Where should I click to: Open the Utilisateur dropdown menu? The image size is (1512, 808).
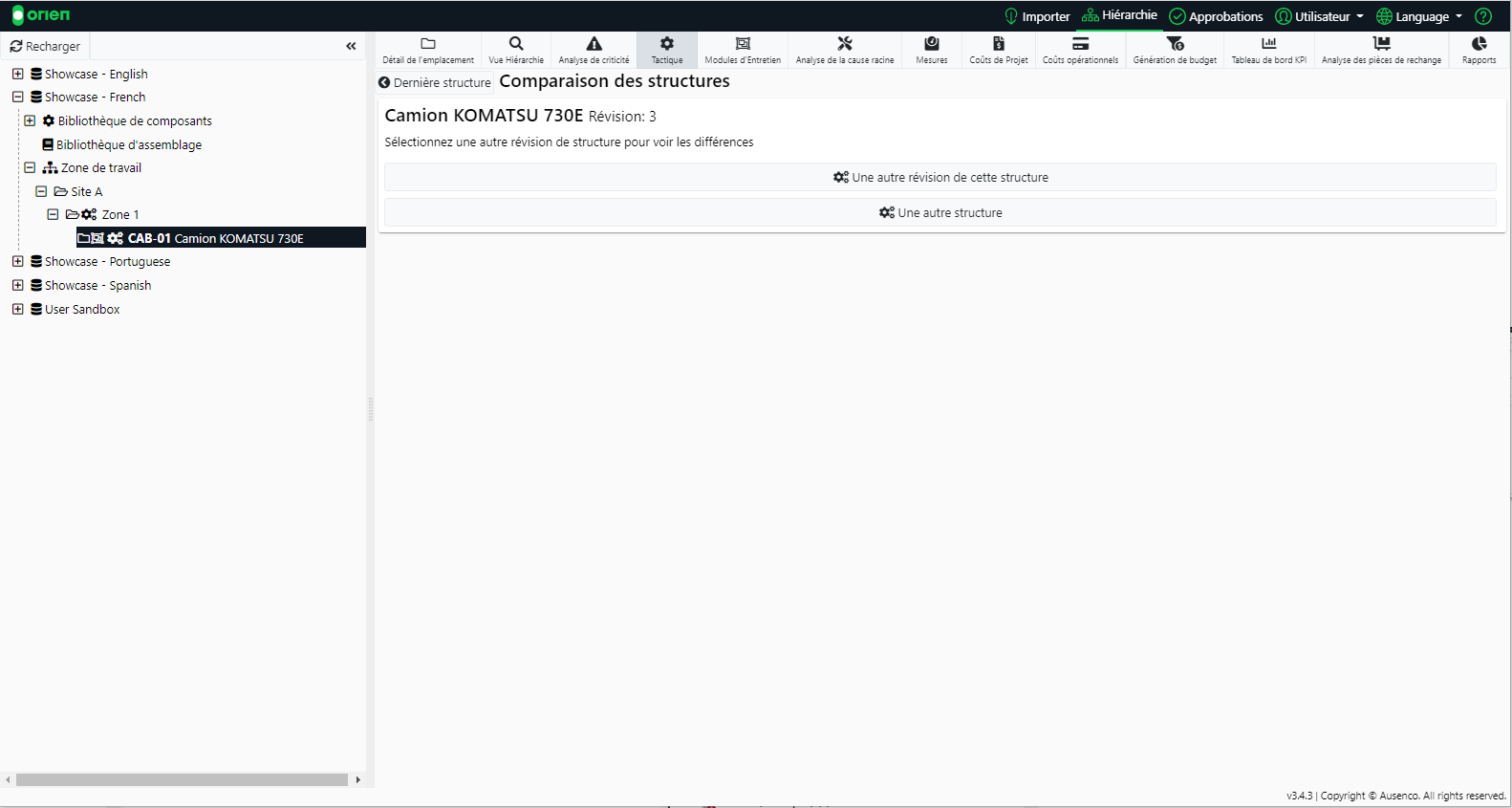tap(1321, 16)
